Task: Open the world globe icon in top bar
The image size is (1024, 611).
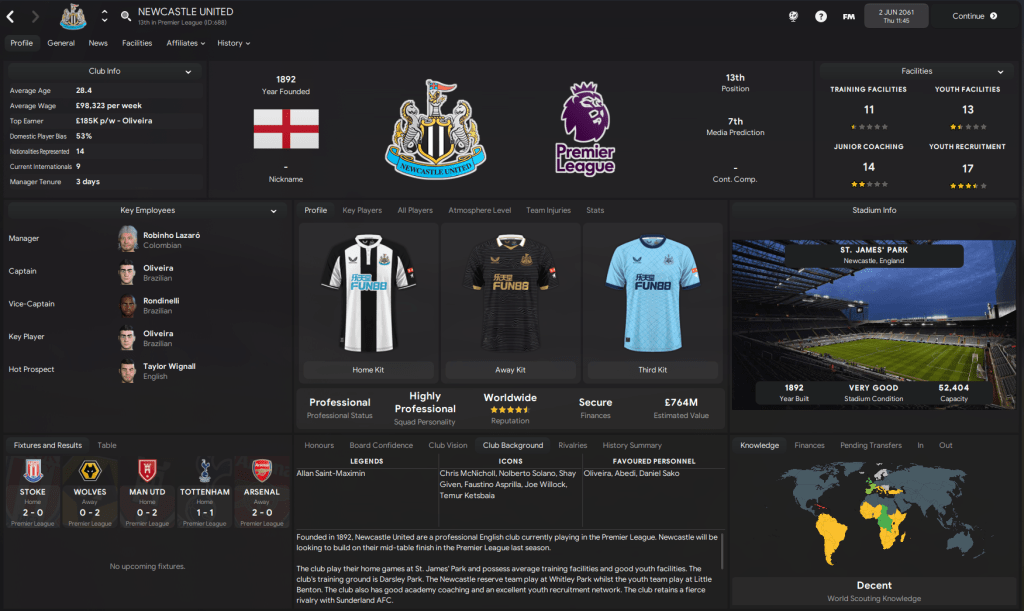Action: pyautogui.click(x=793, y=16)
